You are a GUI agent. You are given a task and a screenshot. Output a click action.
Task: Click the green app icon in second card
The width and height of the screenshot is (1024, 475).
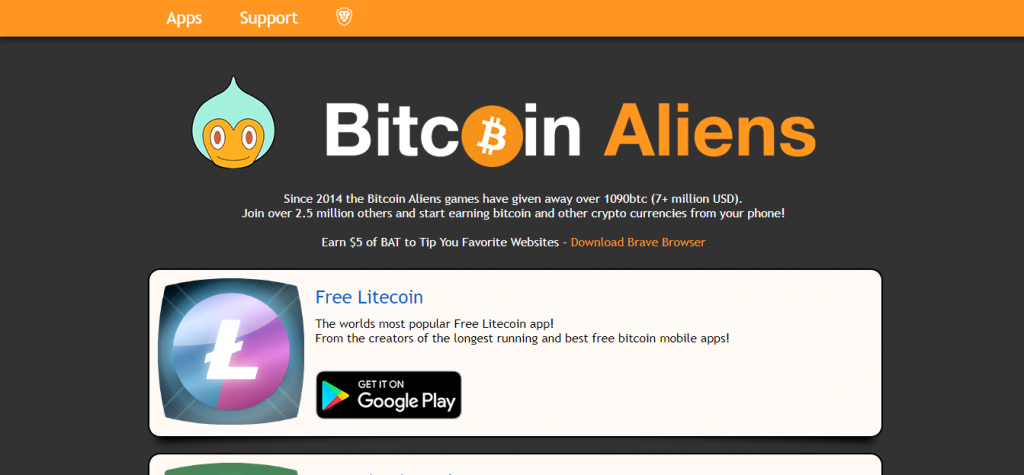(x=231, y=470)
